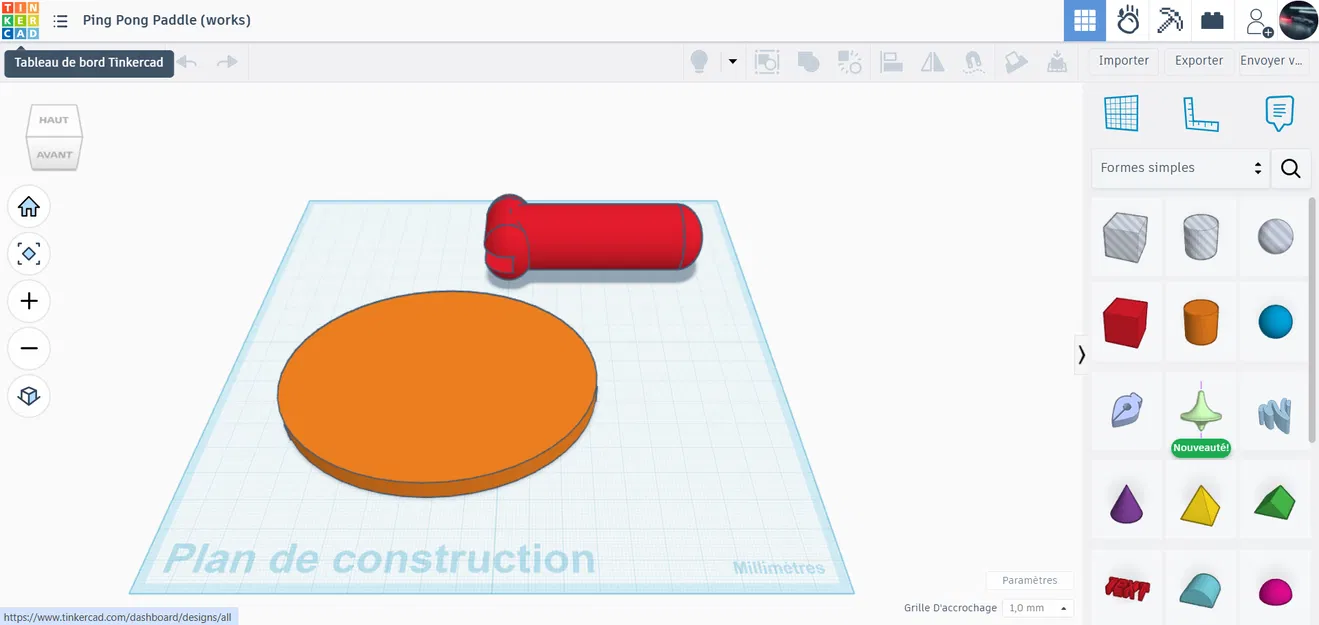
Task: Open the Formes simples category dropdown
Action: pos(1180,168)
